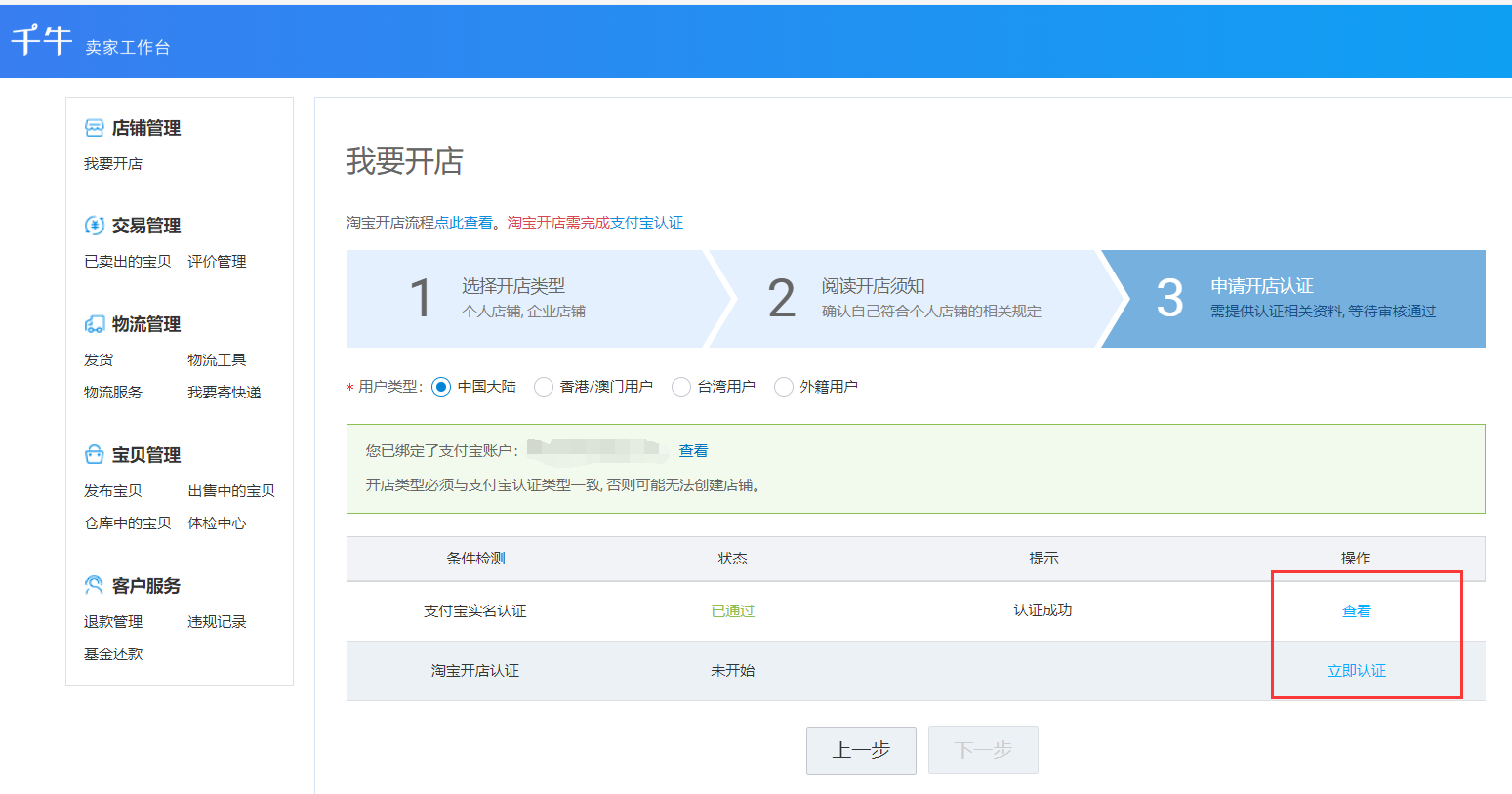The width and height of the screenshot is (1512, 794).
Task: Click the 上一步 button
Action: coord(860,750)
